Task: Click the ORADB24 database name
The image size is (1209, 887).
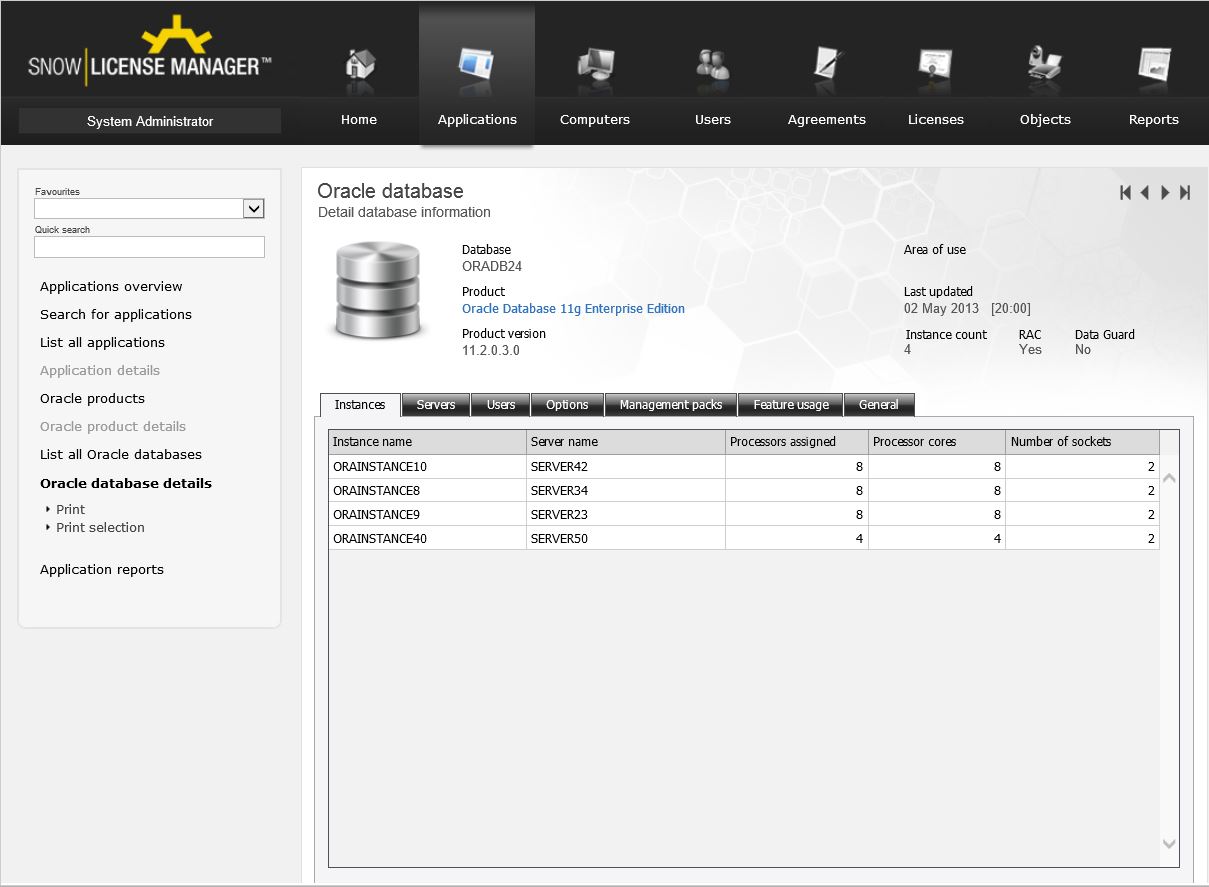Action: [x=492, y=267]
